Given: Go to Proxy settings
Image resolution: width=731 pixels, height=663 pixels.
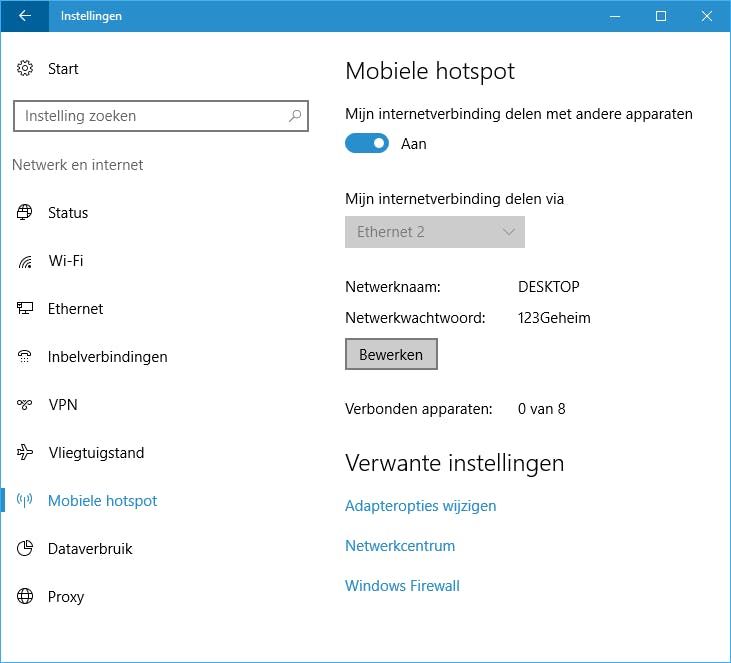Looking at the screenshot, I should click(66, 597).
